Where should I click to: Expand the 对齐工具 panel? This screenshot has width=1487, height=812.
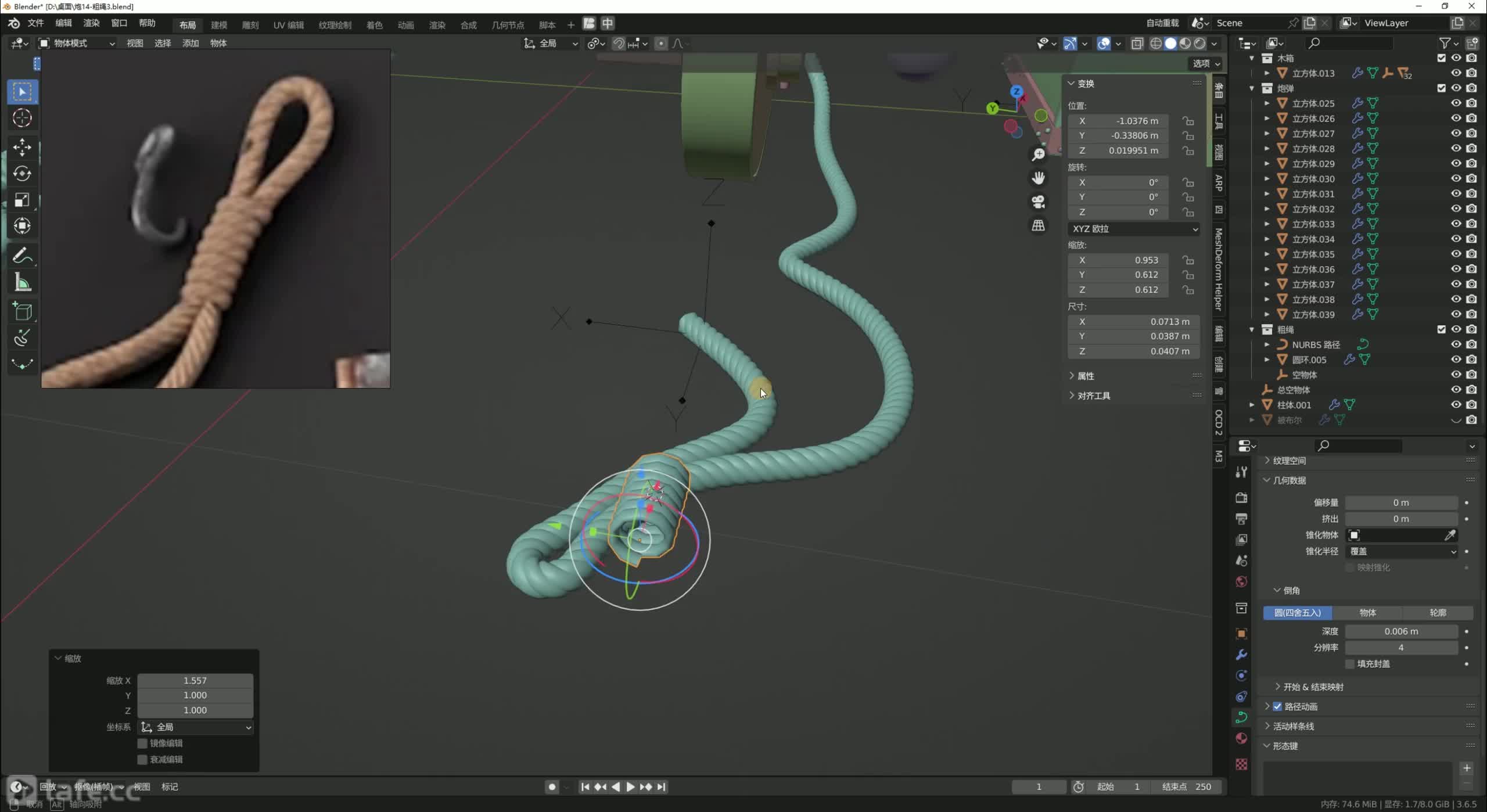pos(1094,396)
